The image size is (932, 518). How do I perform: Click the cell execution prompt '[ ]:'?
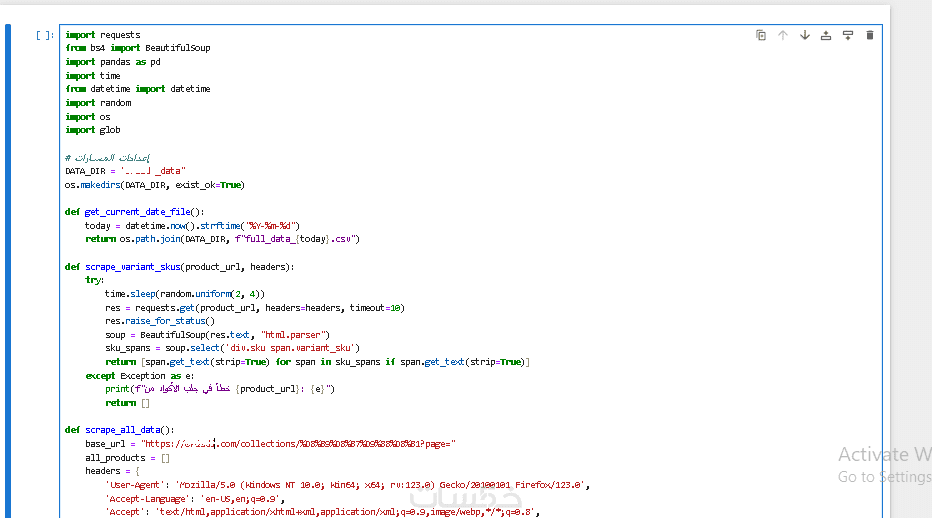[45, 35]
